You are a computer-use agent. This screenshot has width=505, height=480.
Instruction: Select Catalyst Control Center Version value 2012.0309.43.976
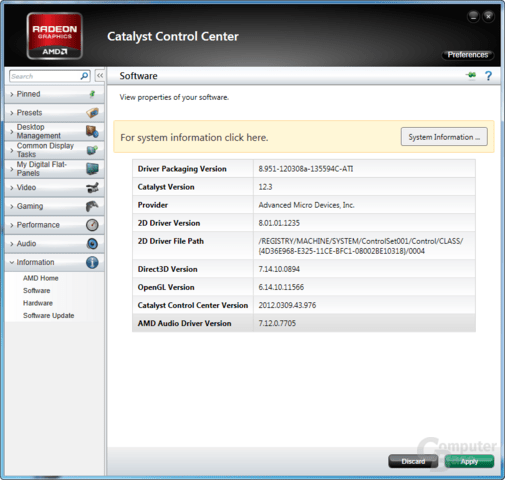click(x=287, y=305)
